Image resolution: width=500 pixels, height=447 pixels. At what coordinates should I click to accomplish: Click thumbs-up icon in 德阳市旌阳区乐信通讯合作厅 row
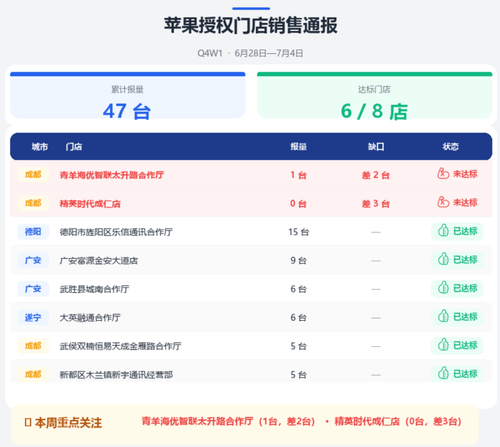pos(443,231)
